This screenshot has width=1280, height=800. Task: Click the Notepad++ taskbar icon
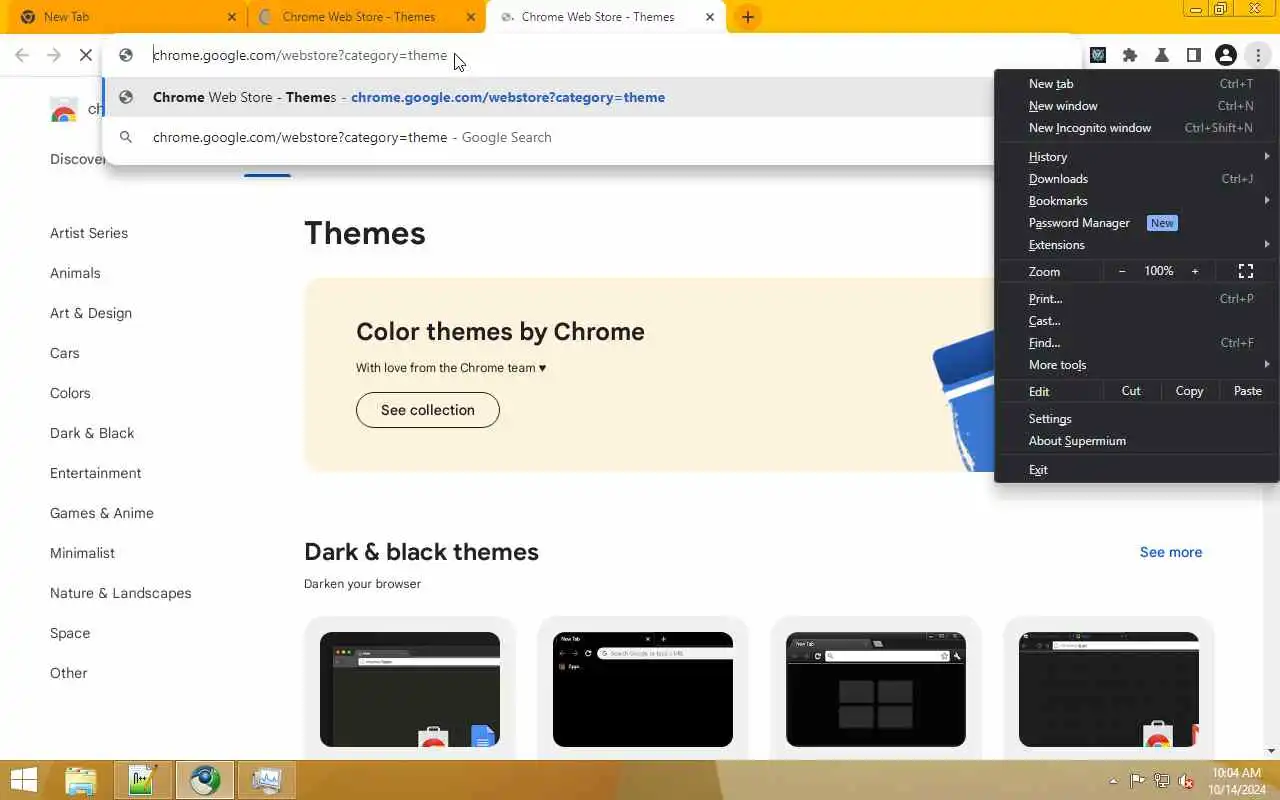tap(143, 780)
